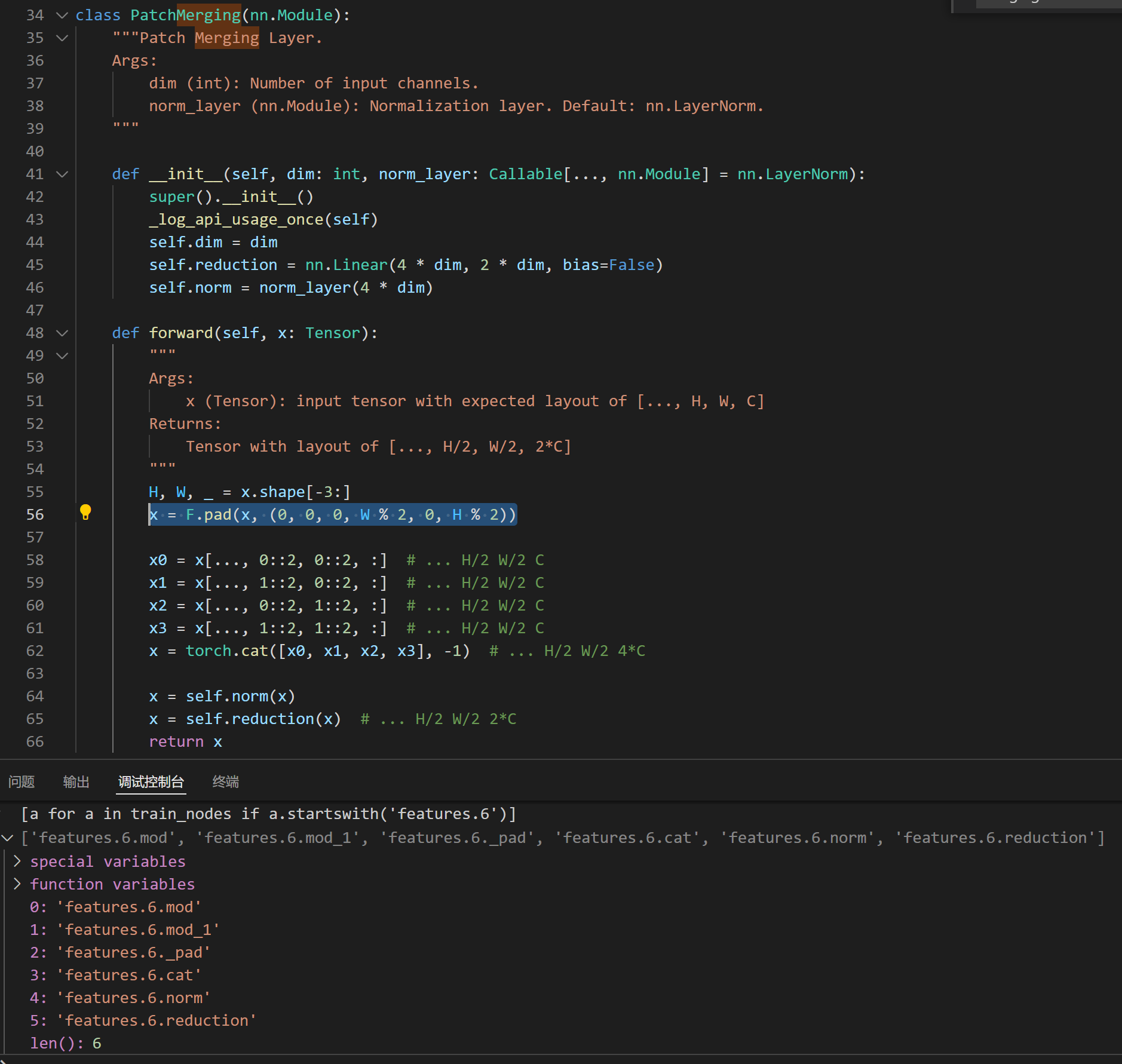Viewport: 1122px width, 1064px height.
Task: Fold the forward docstring at line 49
Action: 62,356
